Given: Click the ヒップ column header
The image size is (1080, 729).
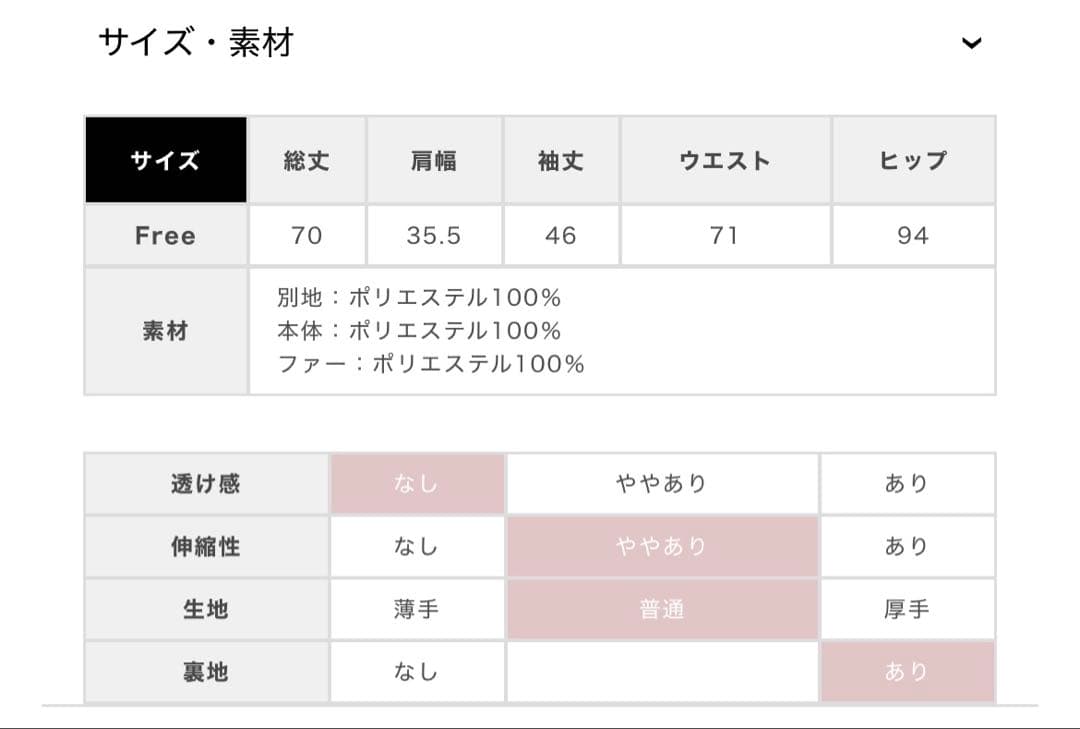Looking at the screenshot, I should pos(913,161).
